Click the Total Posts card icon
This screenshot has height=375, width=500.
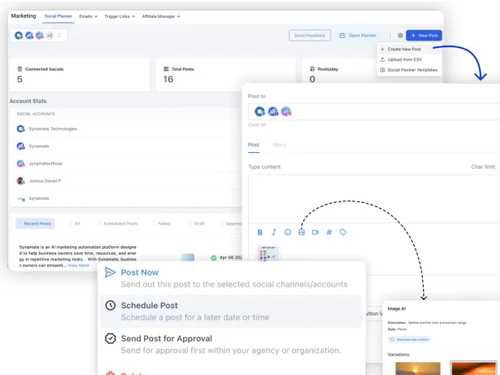[x=166, y=69]
